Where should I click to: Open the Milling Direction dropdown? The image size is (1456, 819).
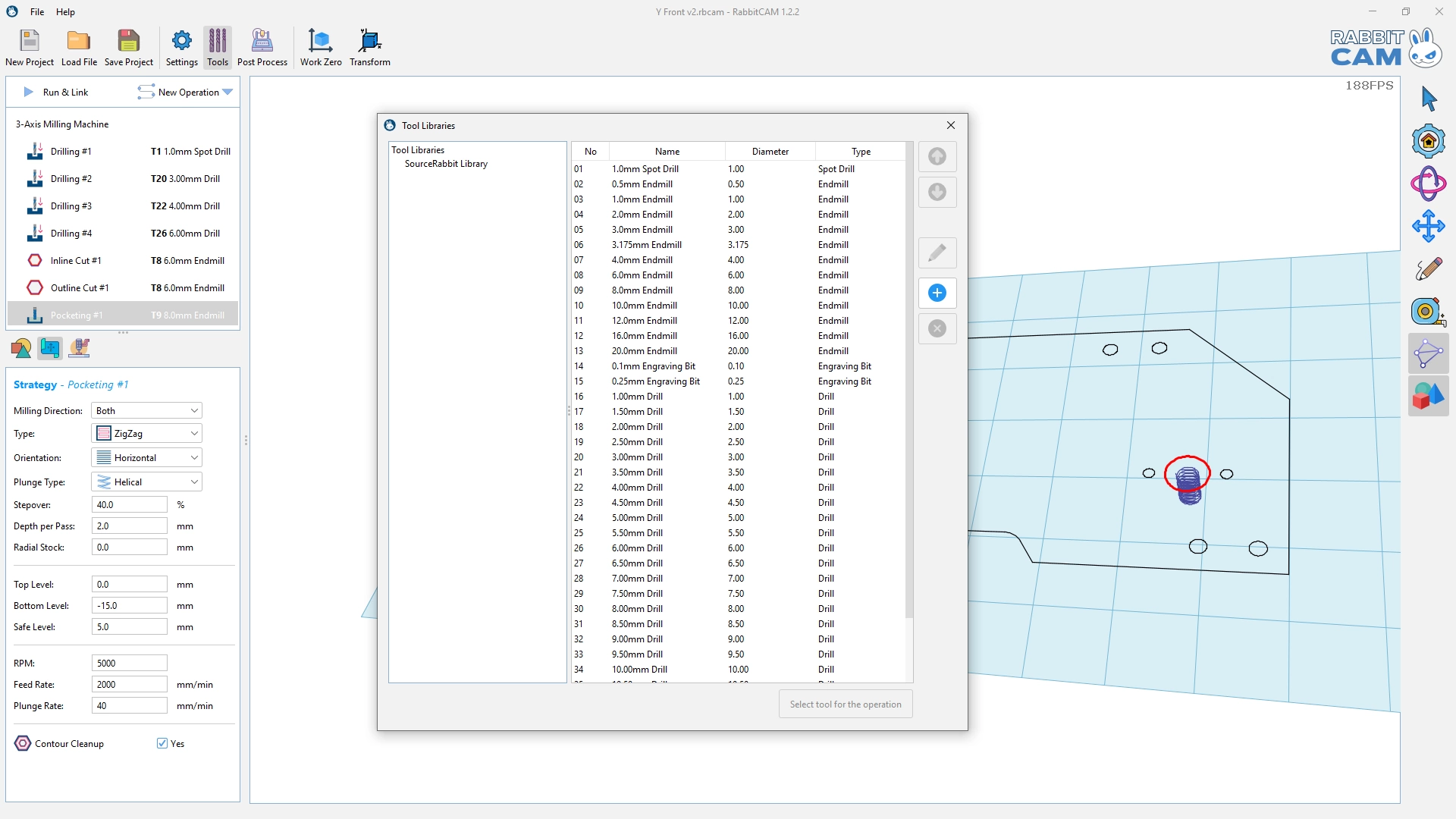point(146,410)
